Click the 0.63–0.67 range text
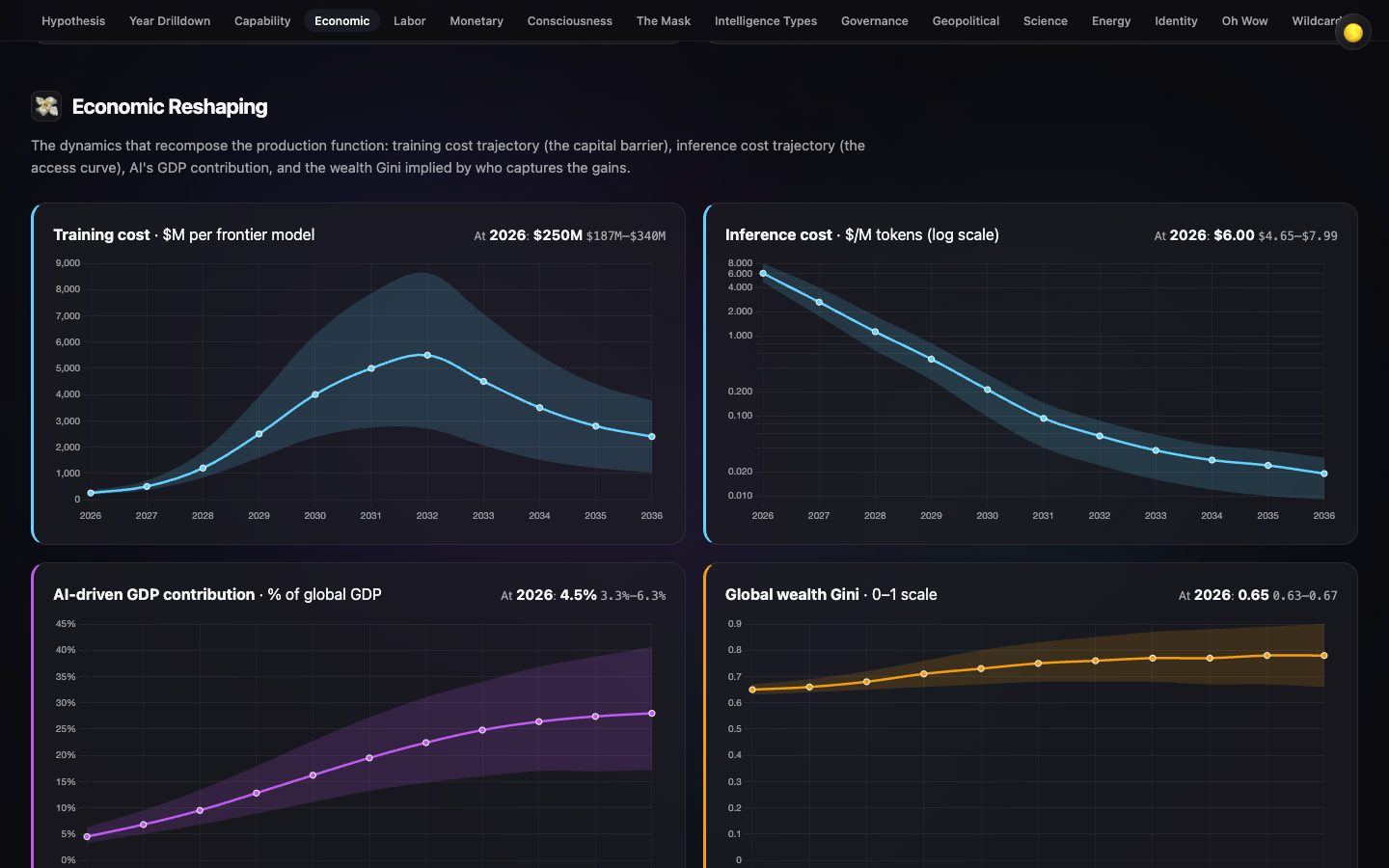Image resolution: width=1389 pixels, height=868 pixels. pyautogui.click(x=1305, y=596)
